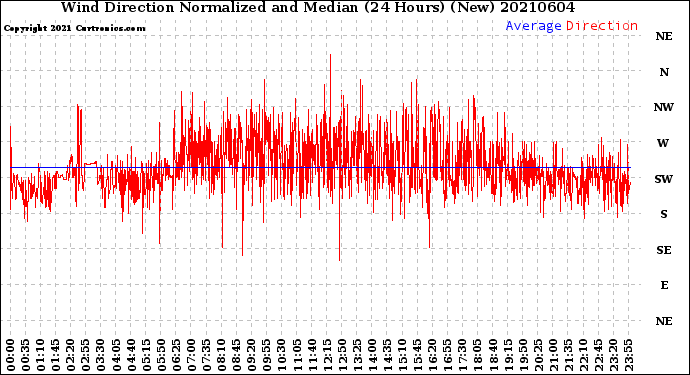Click the 12:50 time label
The height and width of the screenshot is (375, 690).
342,355
